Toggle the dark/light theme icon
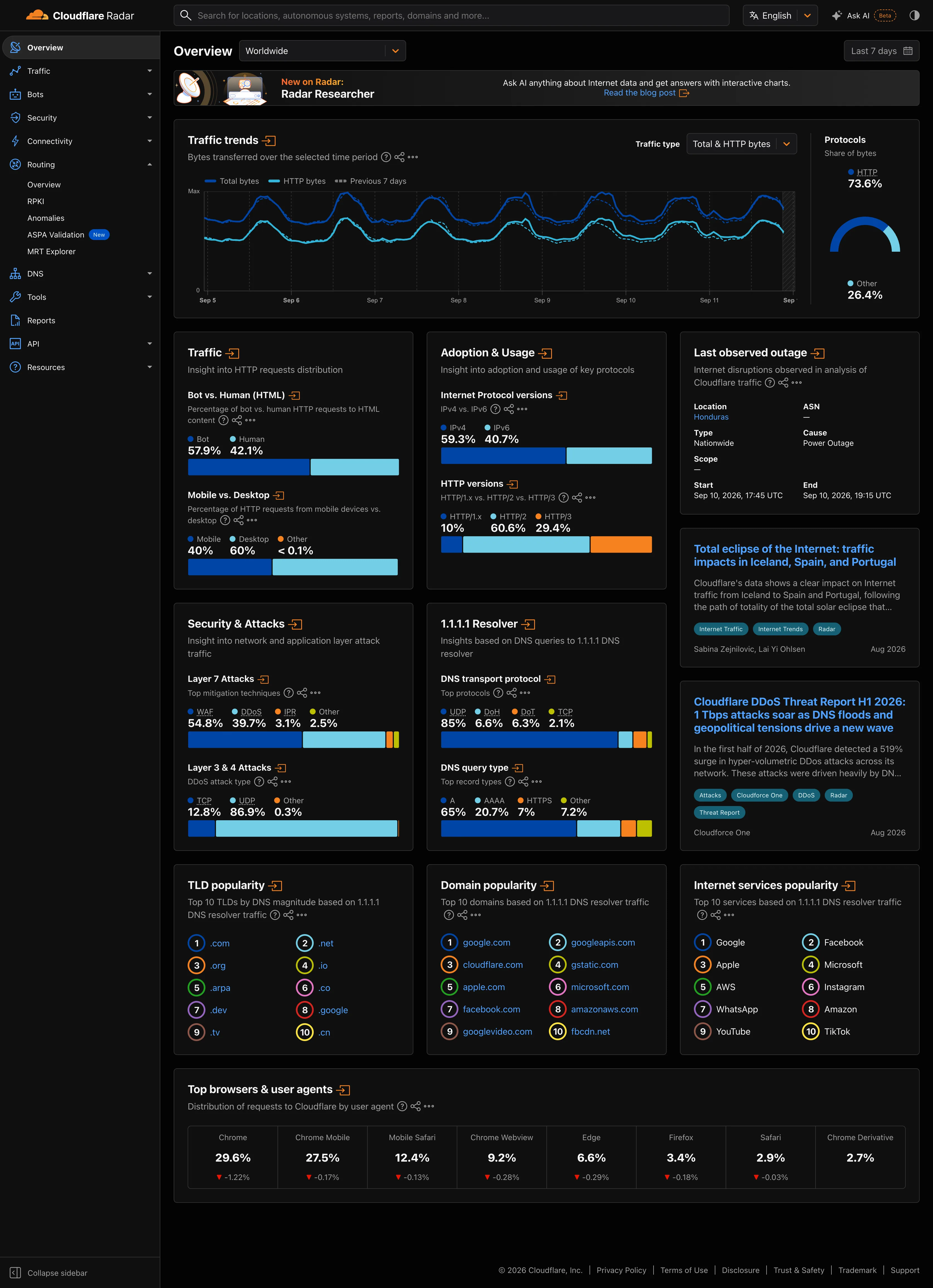This screenshot has height=1288, width=933. 914,15
